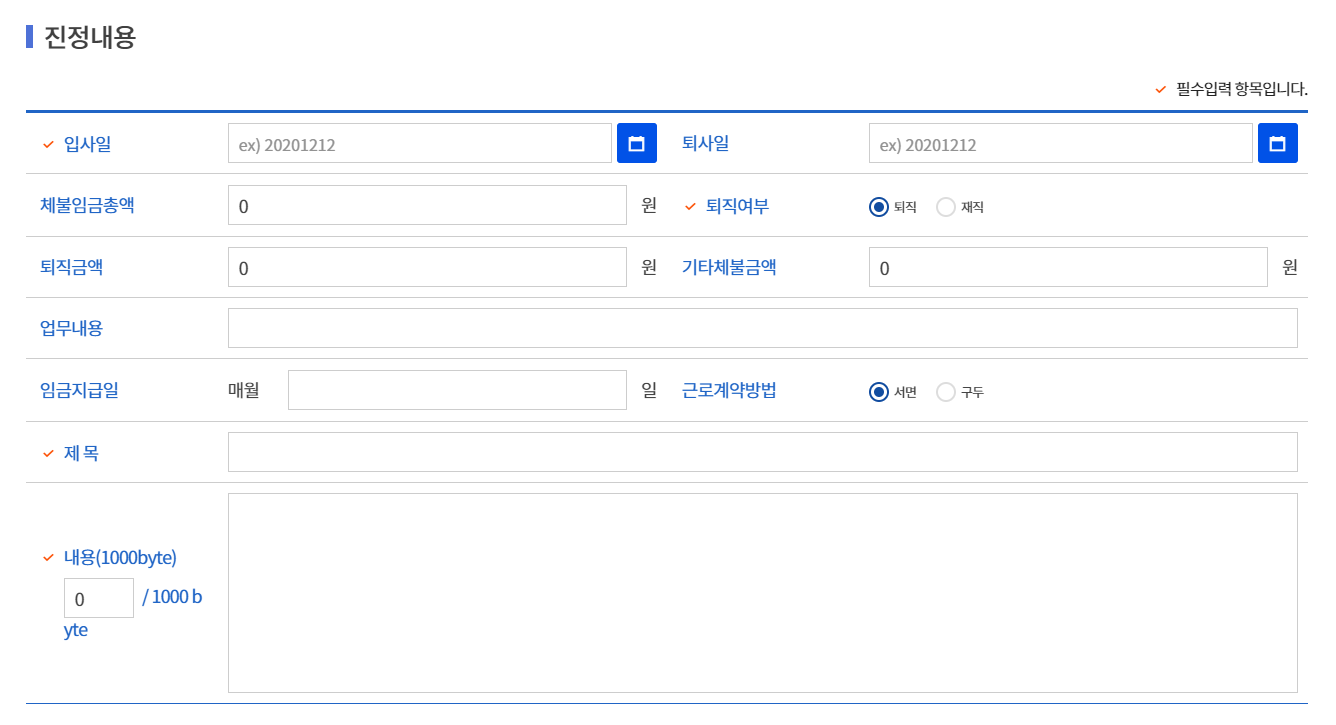
Task: Click the 제 목 label
Action: click(x=81, y=453)
